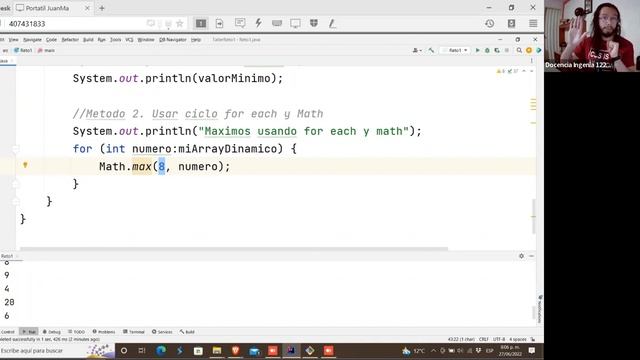Open the Build menu
The height and width of the screenshot is (360, 640).
click(88, 40)
